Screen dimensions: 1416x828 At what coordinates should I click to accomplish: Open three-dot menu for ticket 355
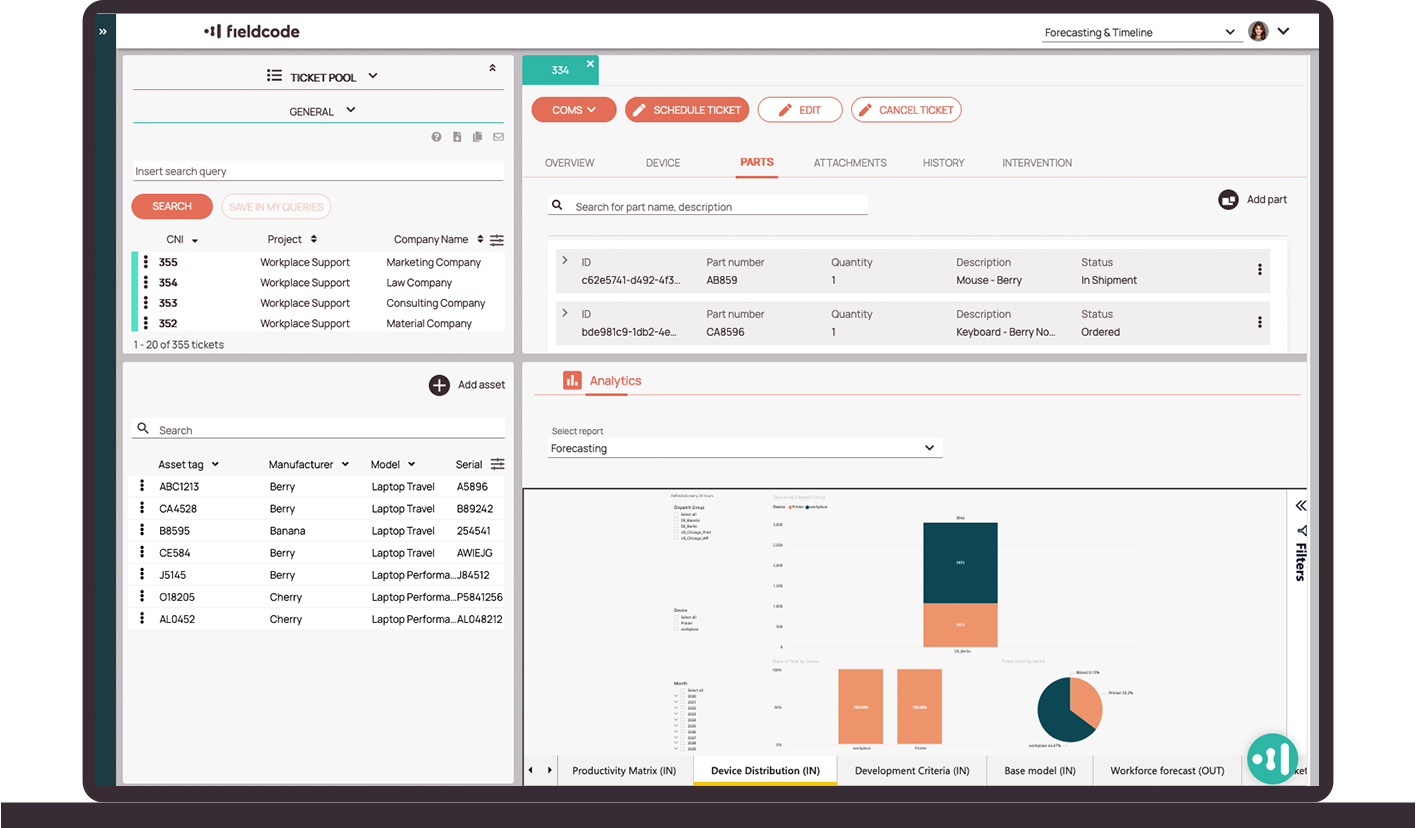point(146,262)
